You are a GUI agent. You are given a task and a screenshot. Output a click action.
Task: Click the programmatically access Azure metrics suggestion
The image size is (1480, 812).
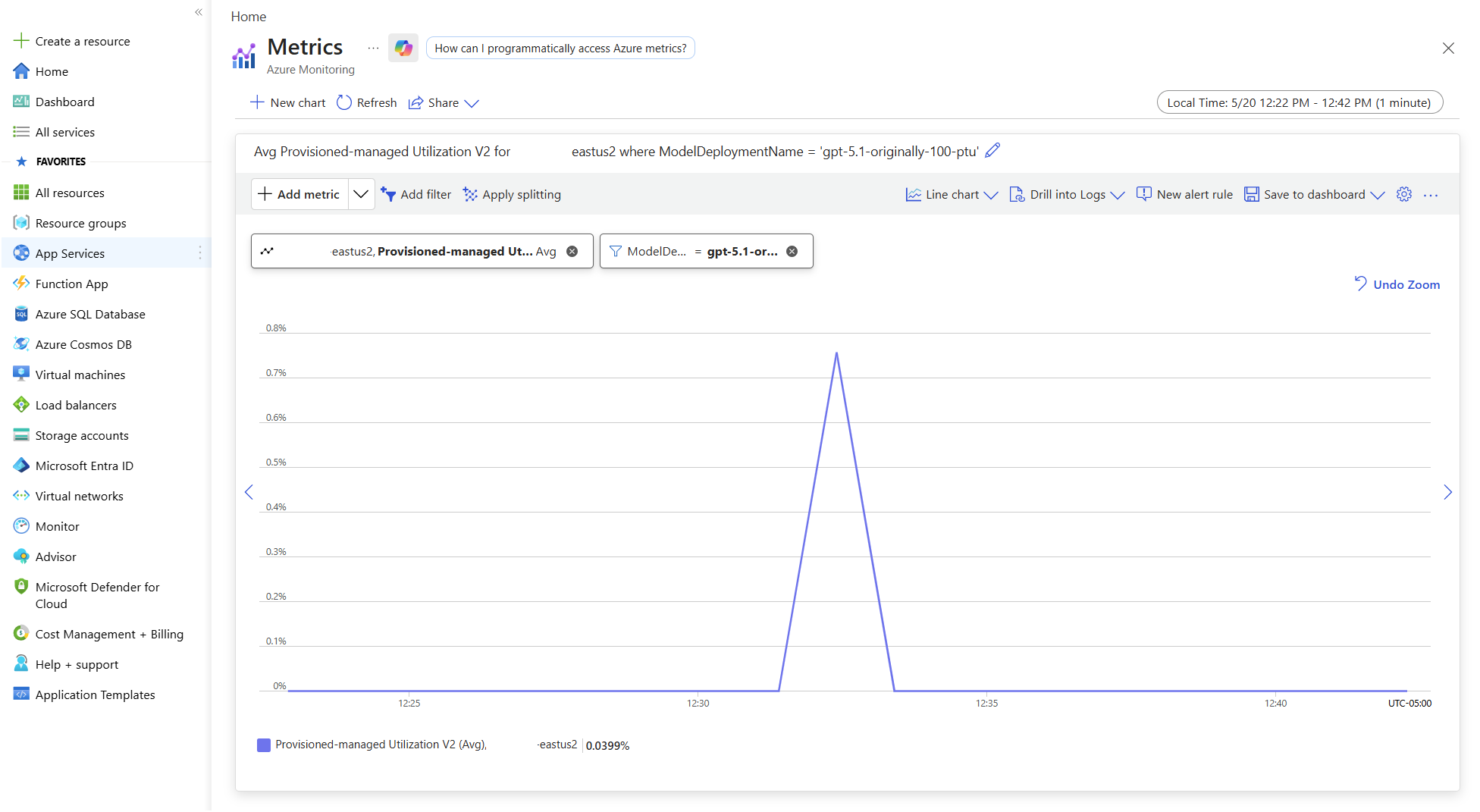click(560, 48)
